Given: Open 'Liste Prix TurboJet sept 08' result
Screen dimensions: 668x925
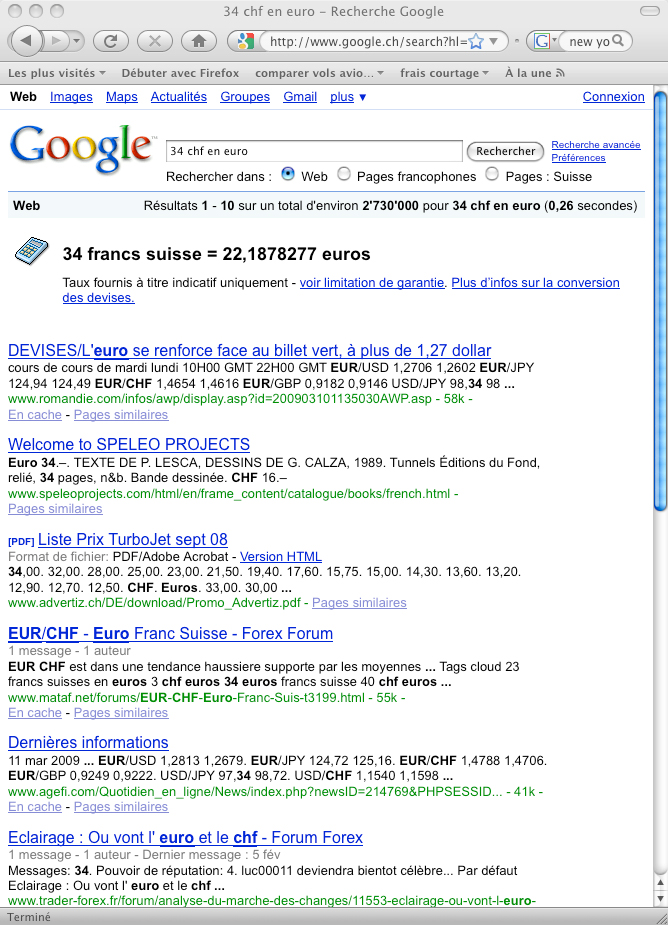Looking at the screenshot, I should tap(133, 539).
